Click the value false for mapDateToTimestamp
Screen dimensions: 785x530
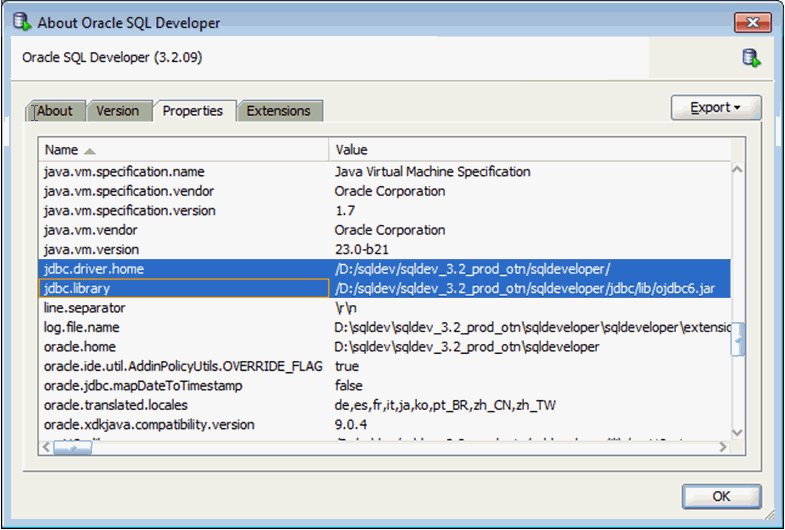click(348, 386)
